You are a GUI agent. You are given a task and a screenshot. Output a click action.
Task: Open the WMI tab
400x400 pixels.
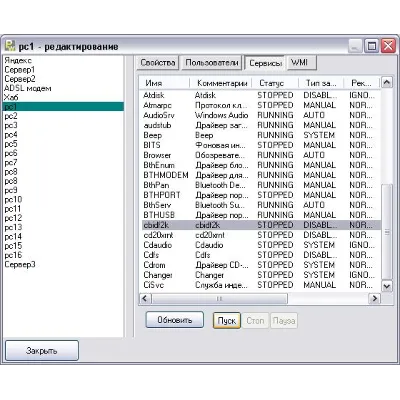(x=300, y=63)
